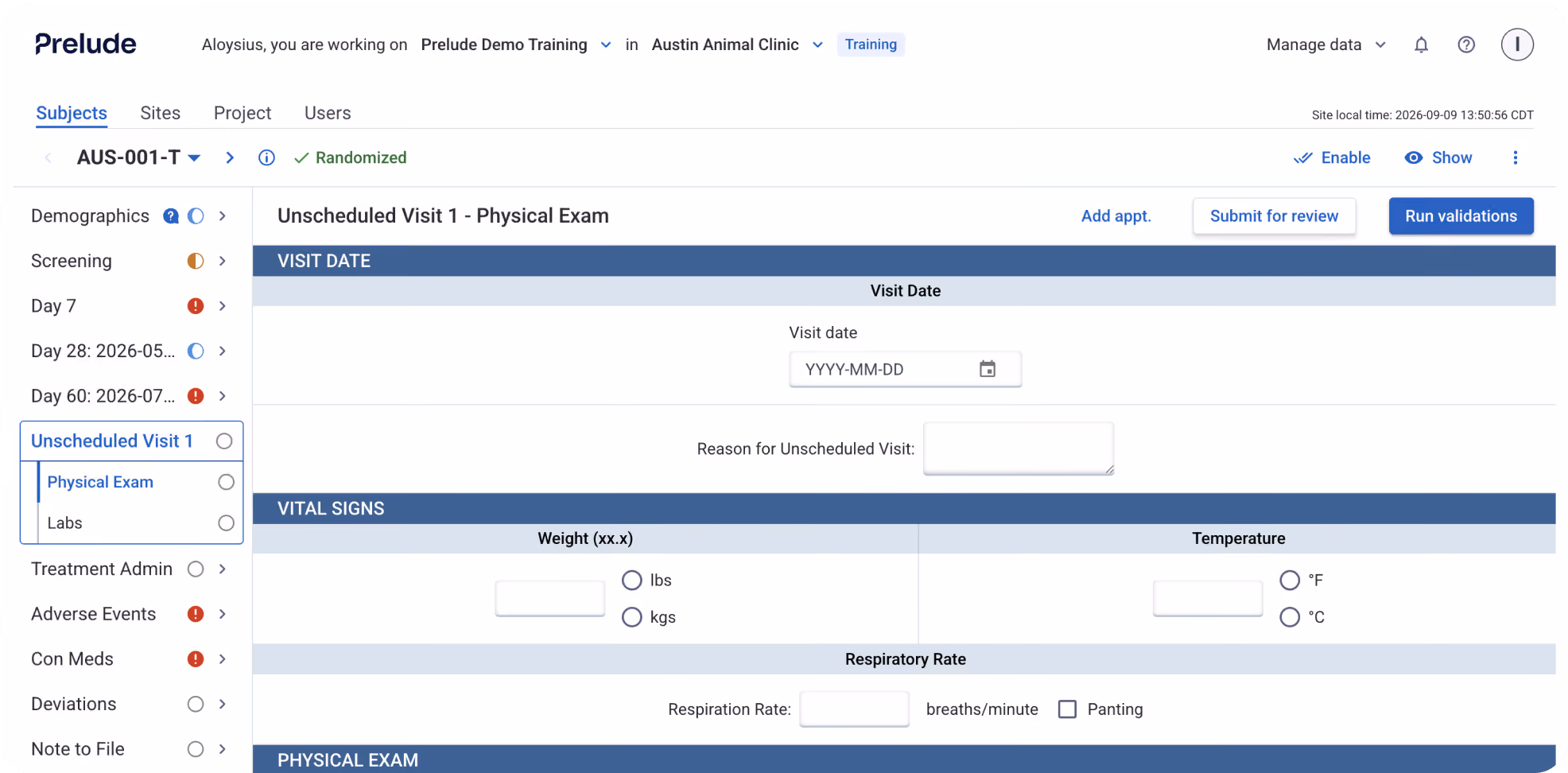Click the Screening half-complete status icon
1568x773 pixels.
(x=196, y=261)
